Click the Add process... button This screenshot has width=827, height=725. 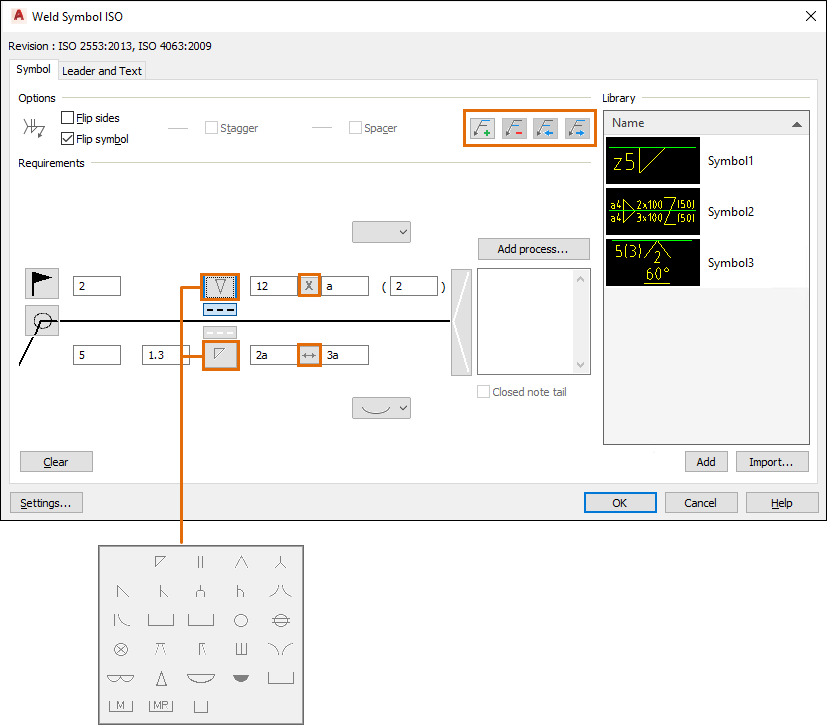click(x=534, y=249)
